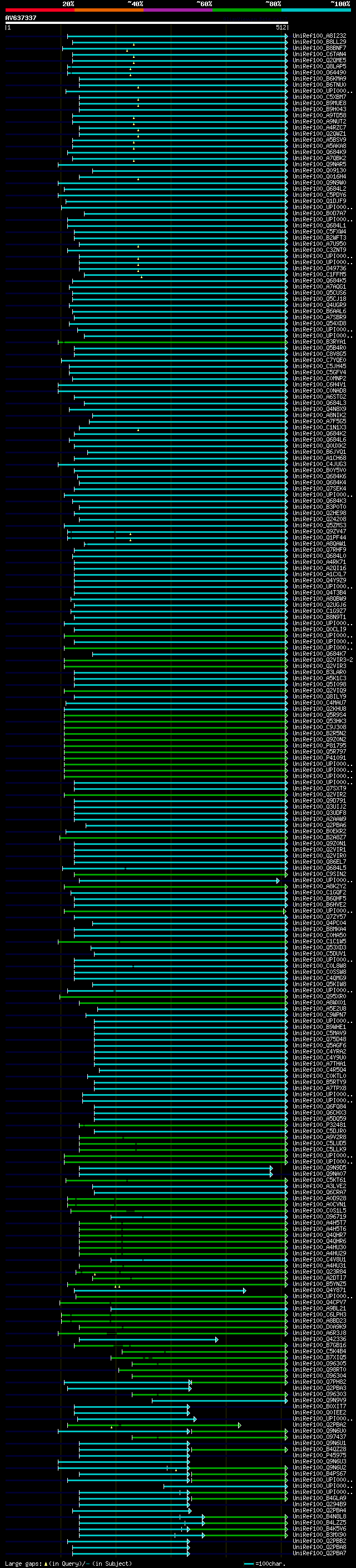Click the cyan ~100% identity legend segment
The height and width of the screenshot is (1568, 356).
(x=316, y=11)
